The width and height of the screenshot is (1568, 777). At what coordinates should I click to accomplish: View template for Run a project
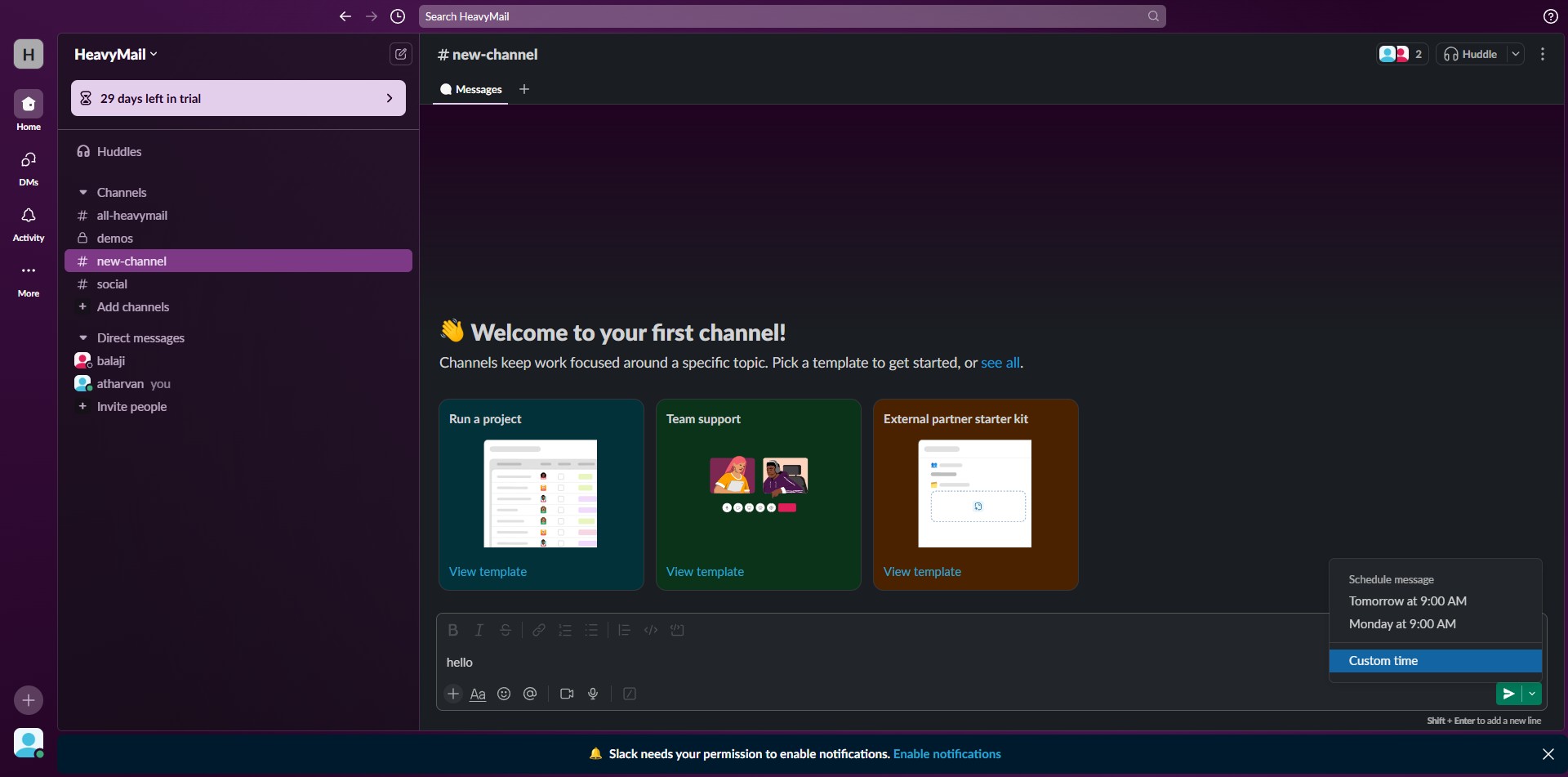pos(488,572)
